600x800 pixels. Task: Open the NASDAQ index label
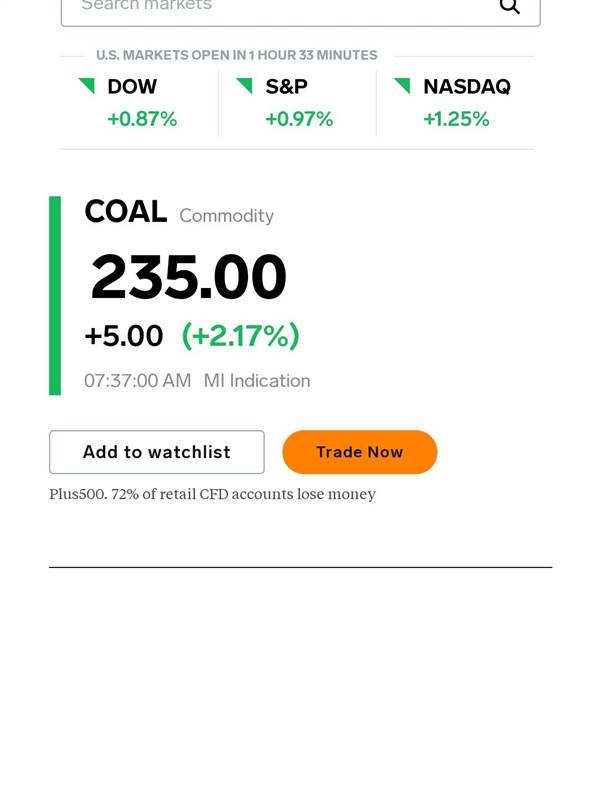(x=467, y=87)
